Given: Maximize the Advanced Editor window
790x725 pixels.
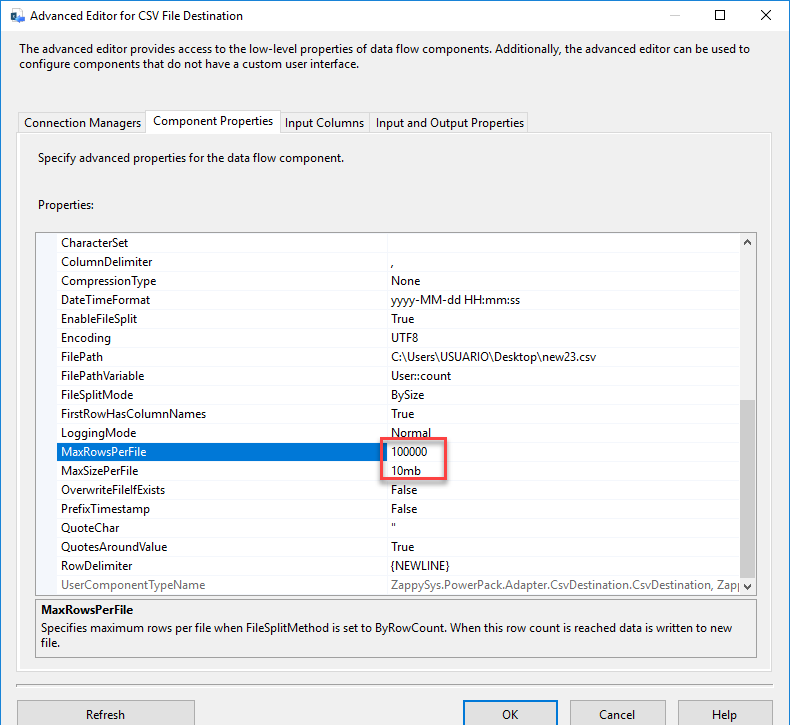Looking at the screenshot, I should point(720,15).
